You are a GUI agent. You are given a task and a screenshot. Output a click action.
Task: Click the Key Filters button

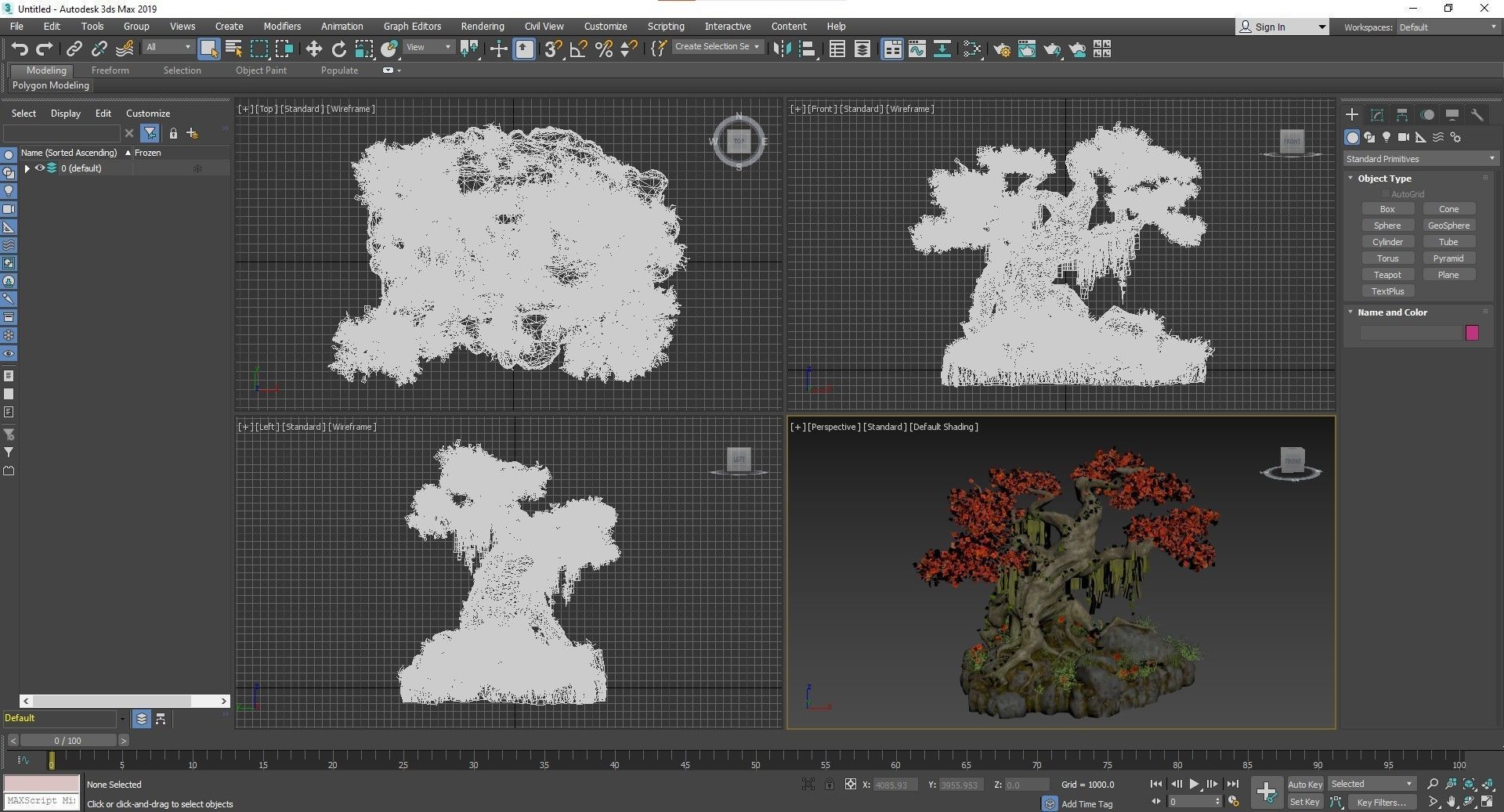coord(1381,802)
